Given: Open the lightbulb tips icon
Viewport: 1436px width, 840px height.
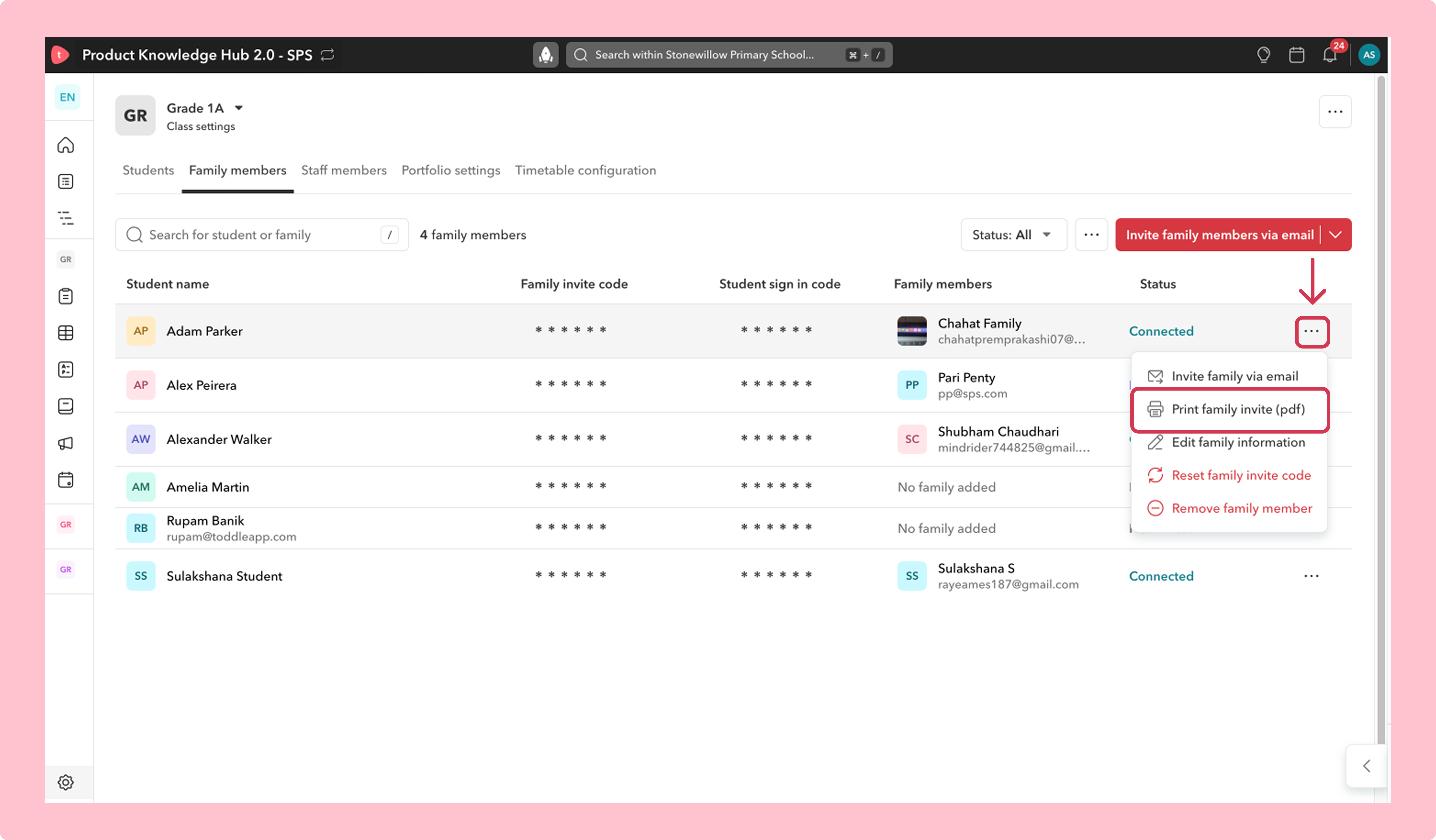Looking at the screenshot, I should coord(1263,55).
